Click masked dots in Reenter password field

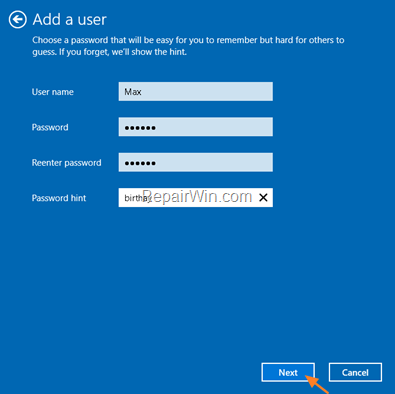click(x=140, y=163)
